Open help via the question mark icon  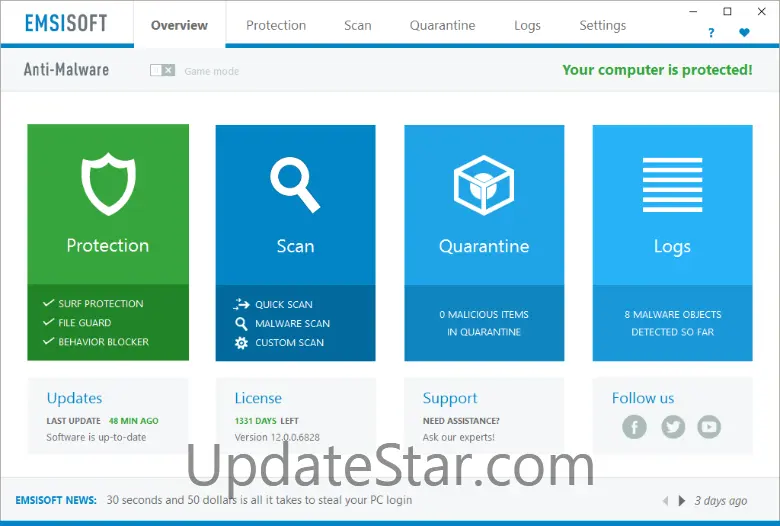pos(711,33)
